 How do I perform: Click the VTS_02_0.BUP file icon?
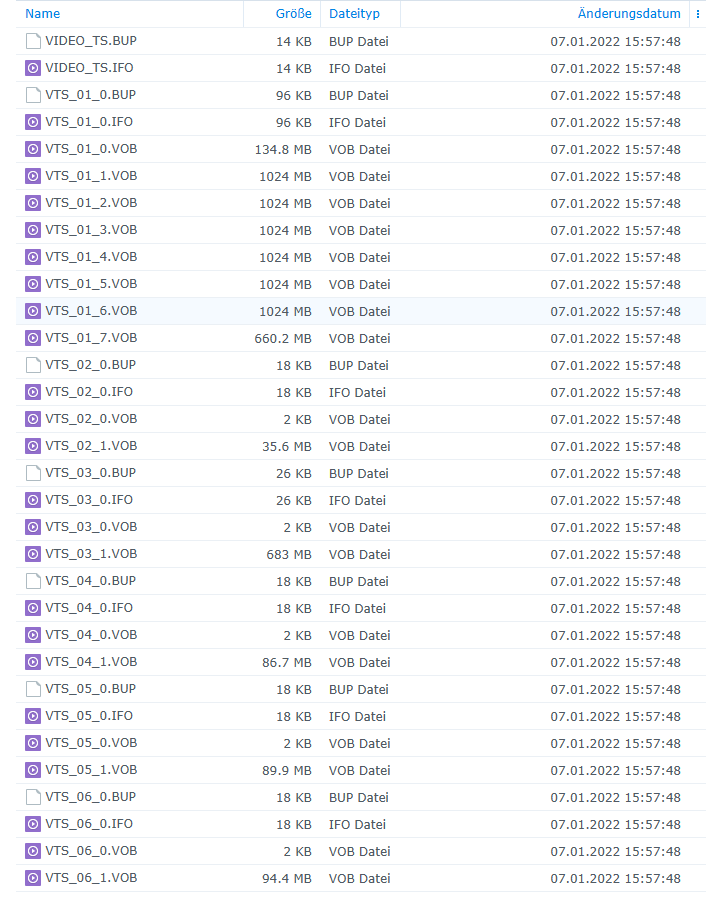pos(33,365)
